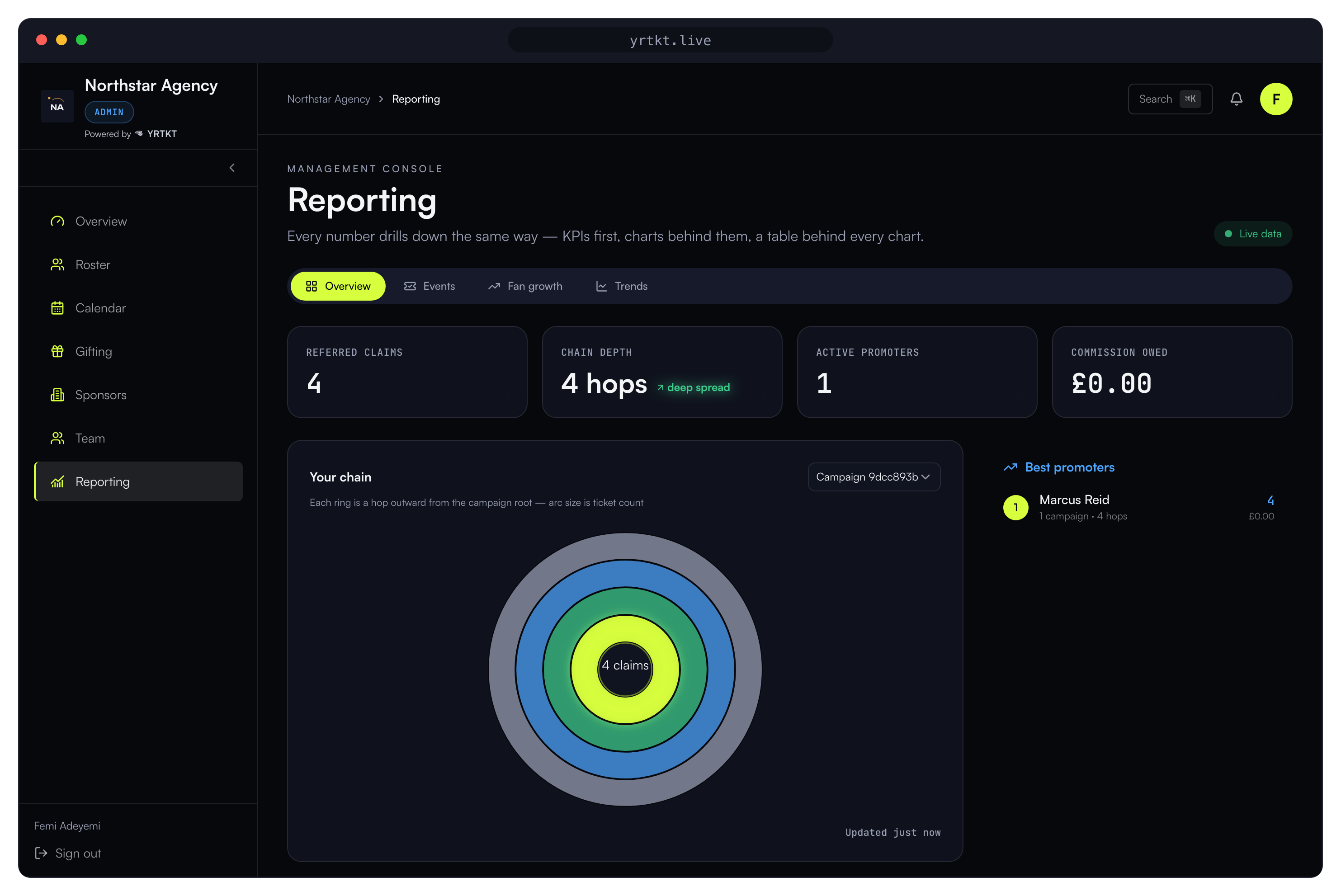Open the Referred Claims KPI card
The width and height of the screenshot is (1341, 896).
(407, 372)
